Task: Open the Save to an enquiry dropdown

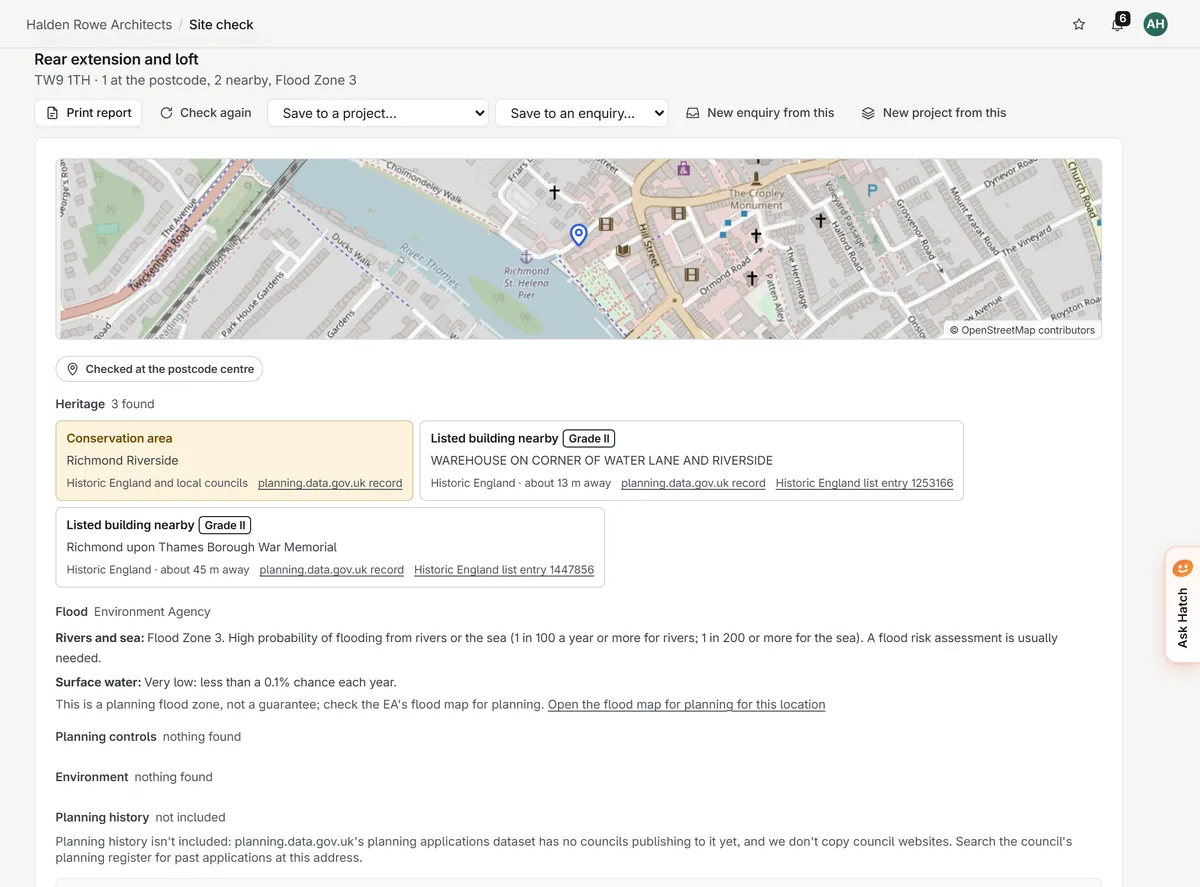Action: 582,113
